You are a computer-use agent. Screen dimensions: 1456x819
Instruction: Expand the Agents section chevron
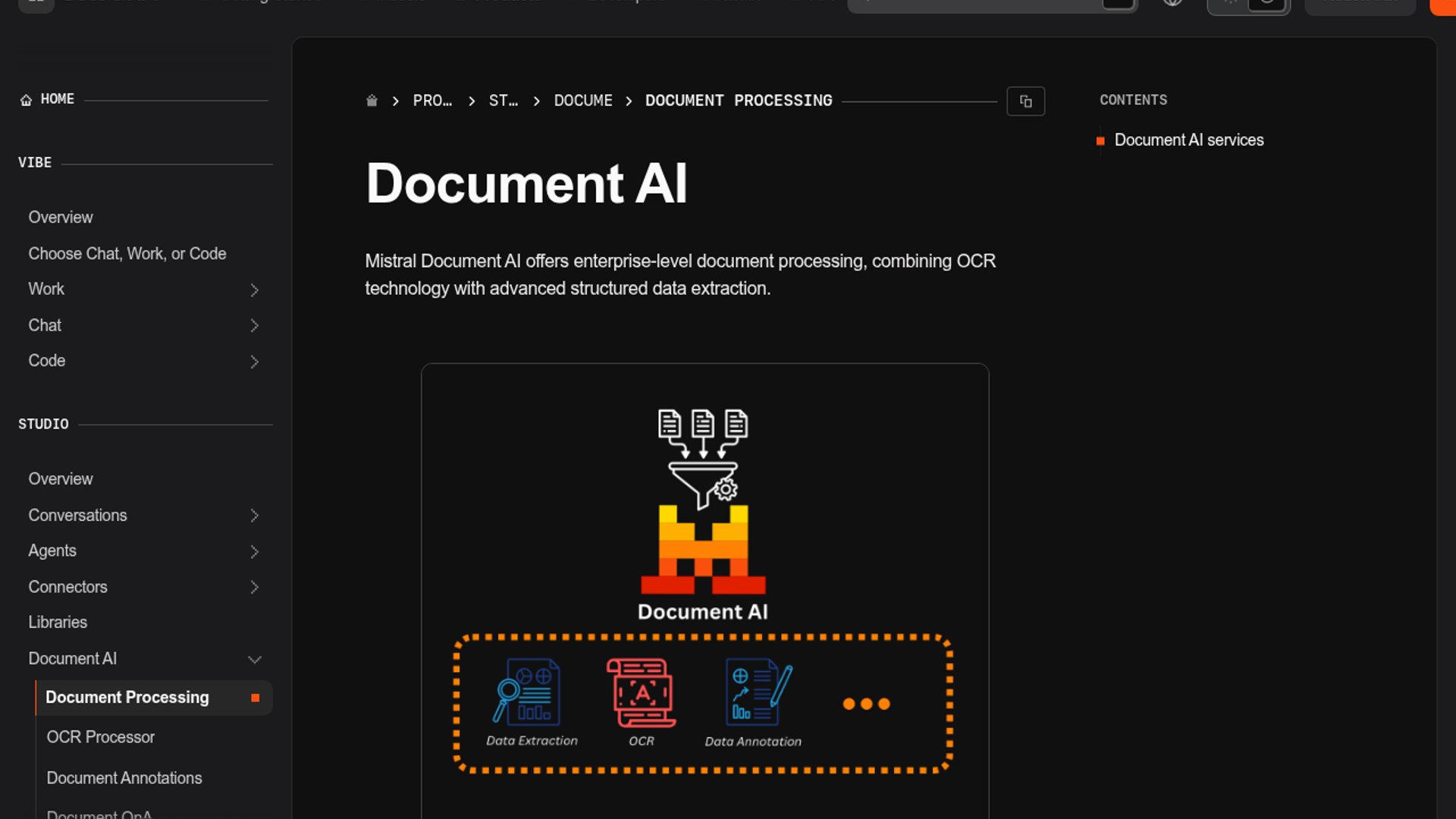[x=254, y=551]
